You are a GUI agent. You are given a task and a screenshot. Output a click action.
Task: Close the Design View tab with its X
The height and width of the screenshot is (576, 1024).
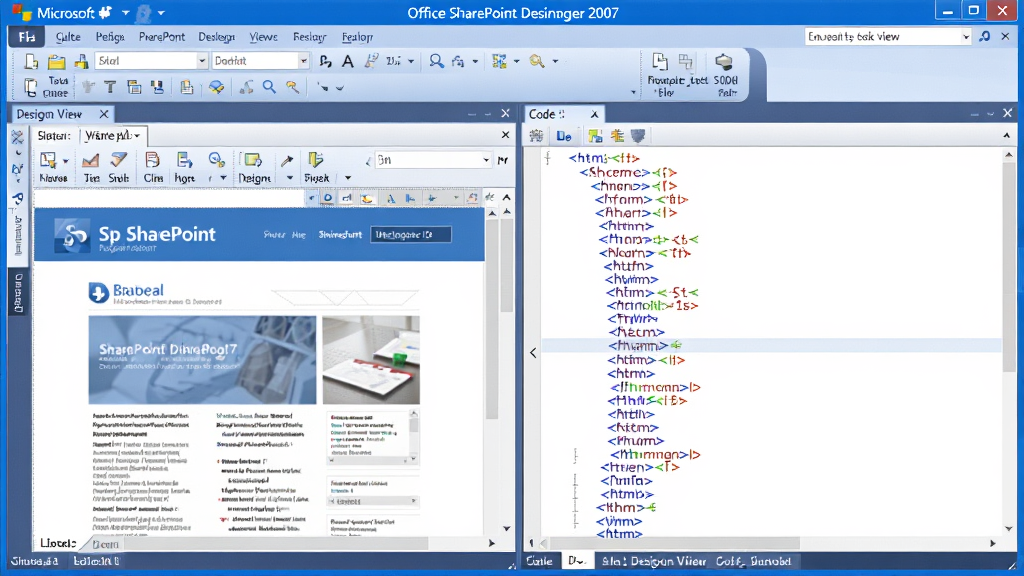(104, 114)
